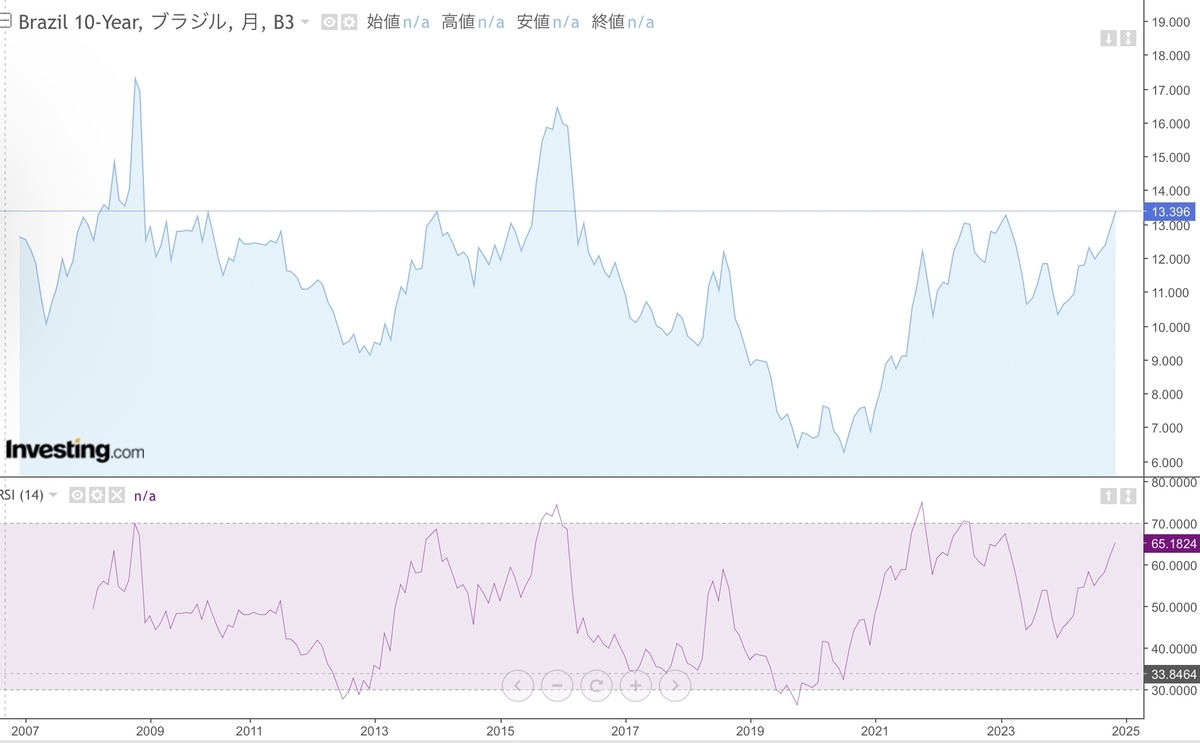Click the 10.000 price axis label
1200x743 pixels.
point(1171,327)
